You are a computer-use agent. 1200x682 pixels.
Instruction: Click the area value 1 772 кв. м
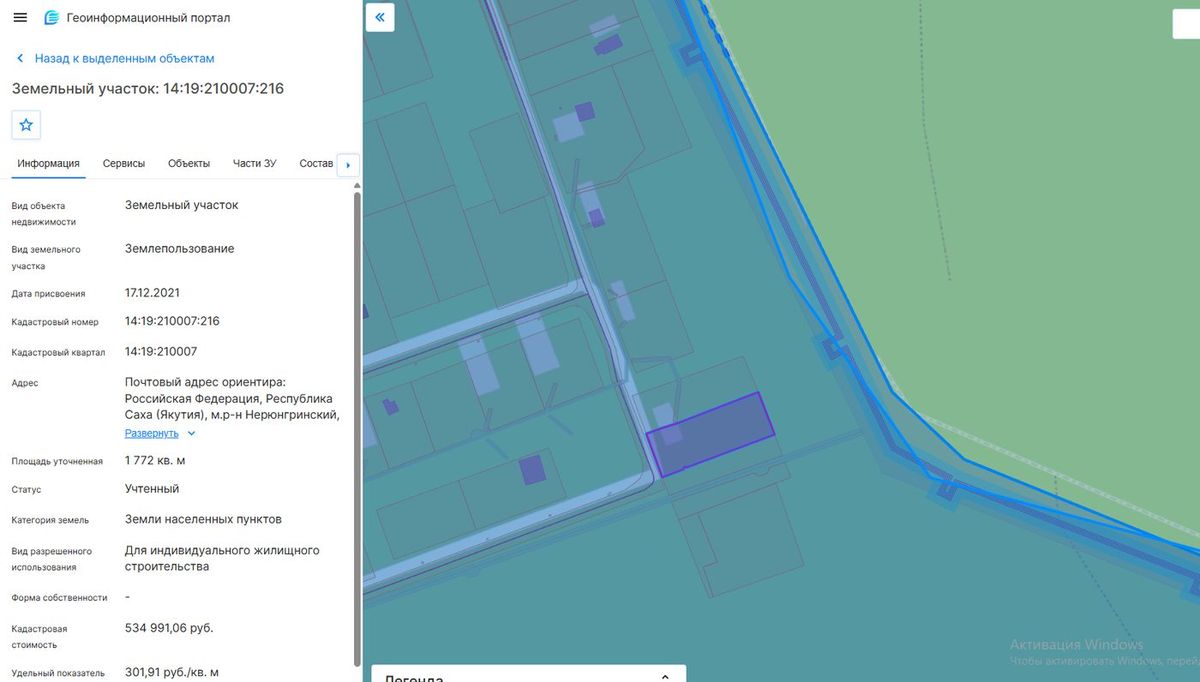click(x=155, y=460)
